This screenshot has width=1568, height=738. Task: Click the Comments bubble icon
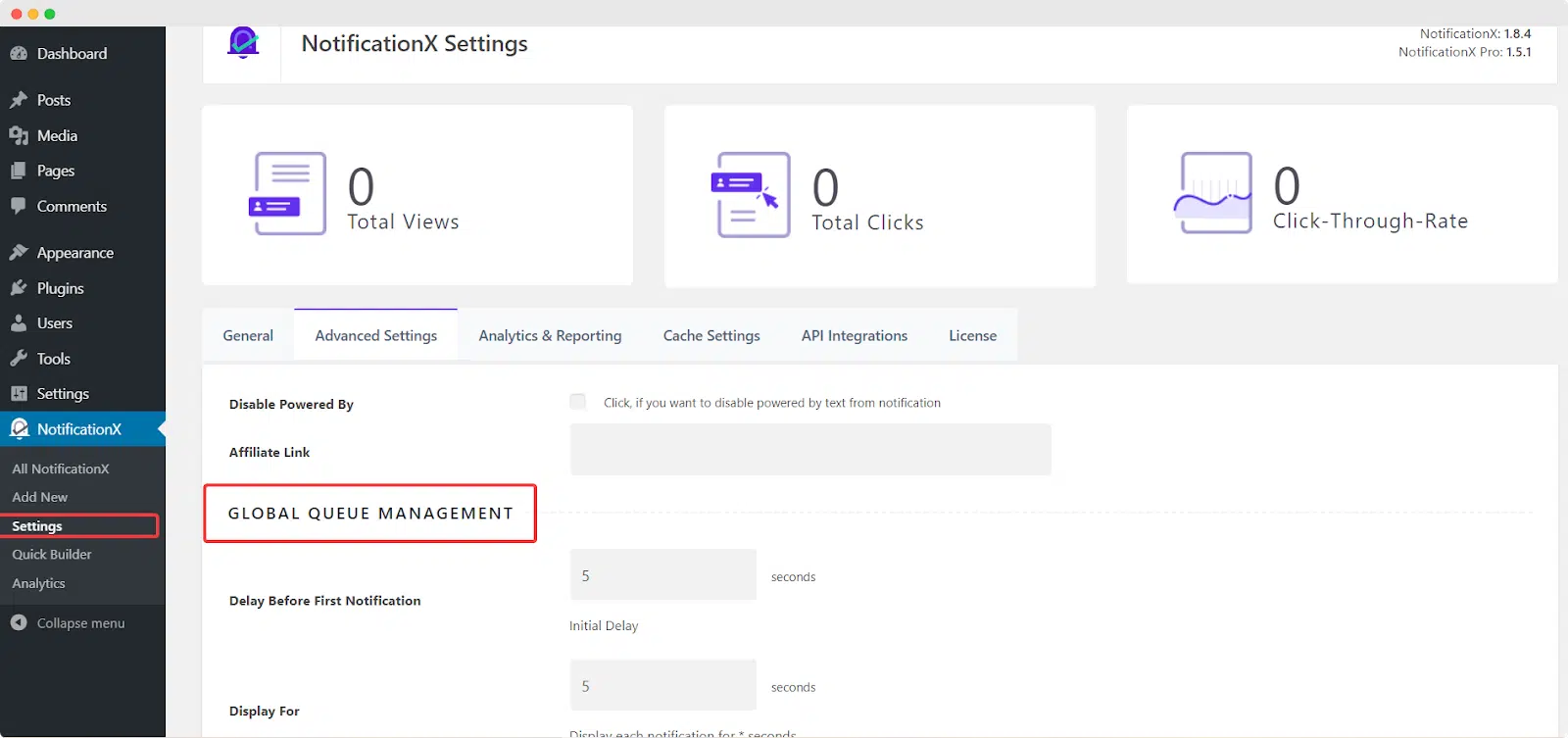click(19, 206)
